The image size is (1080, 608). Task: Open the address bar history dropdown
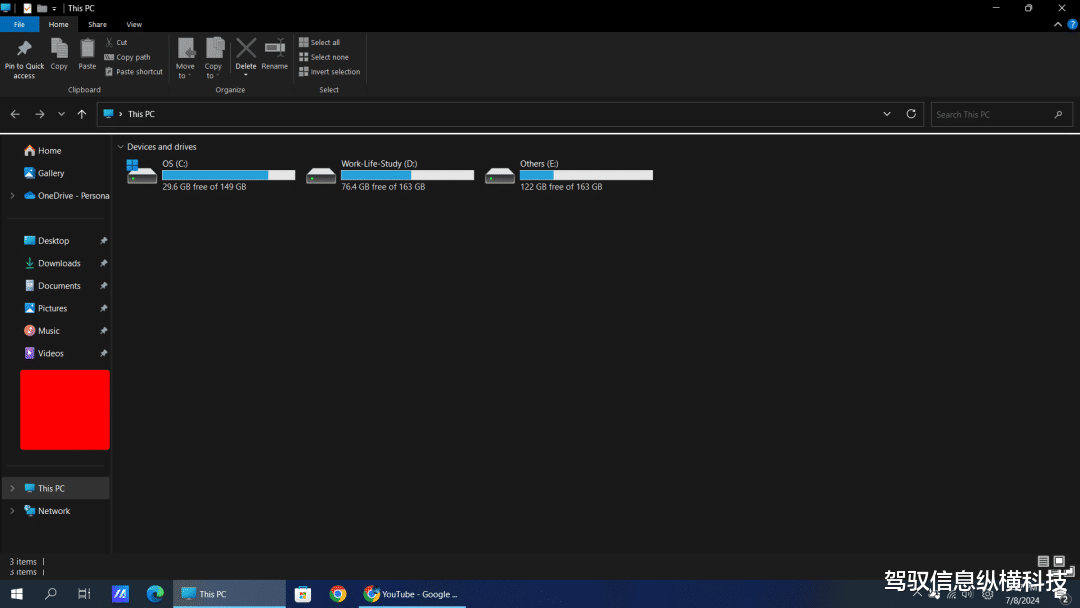(x=887, y=114)
